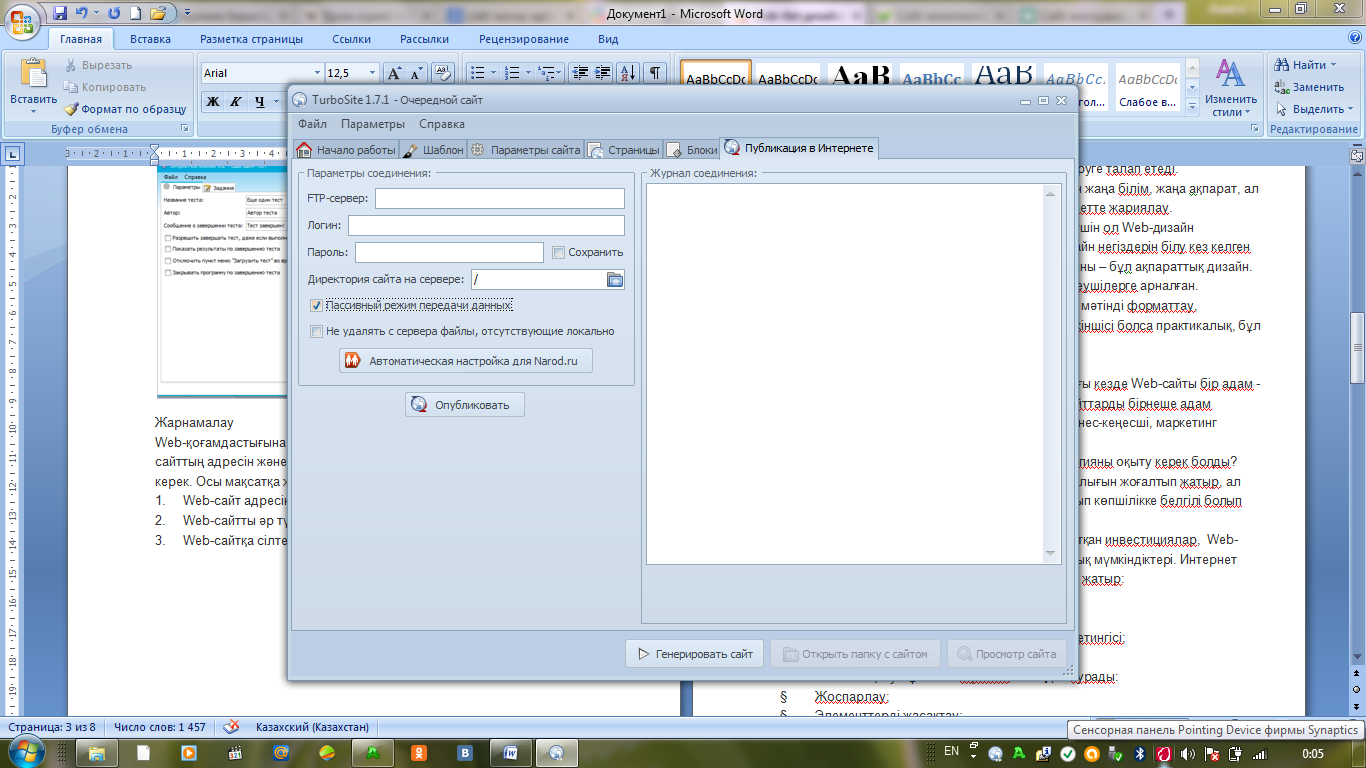Apply underline Ч formatting
The height and width of the screenshot is (768, 1366).
pyautogui.click(x=259, y=101)
